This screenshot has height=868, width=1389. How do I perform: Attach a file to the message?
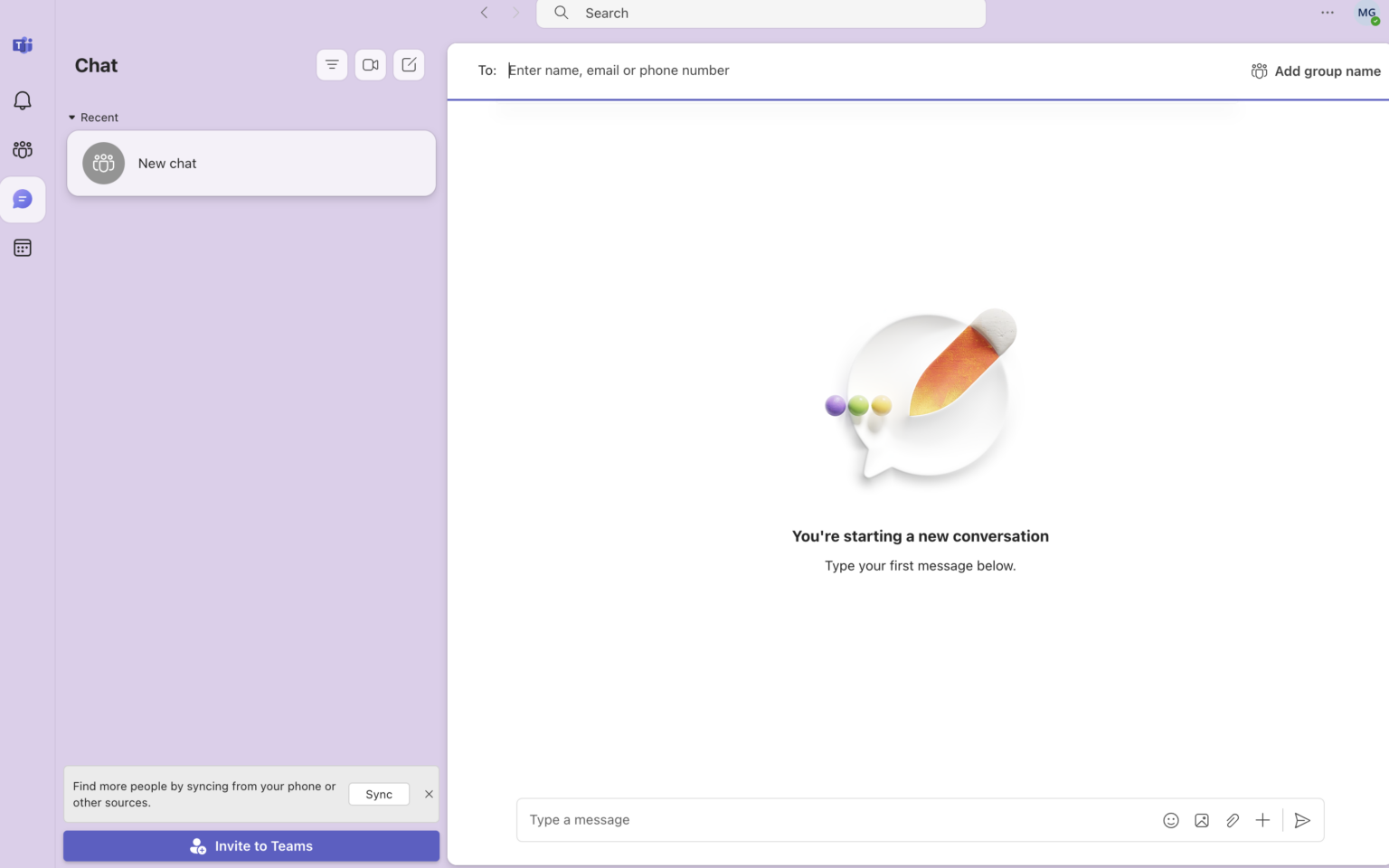pyautogui.click(x=1232, y=820)
